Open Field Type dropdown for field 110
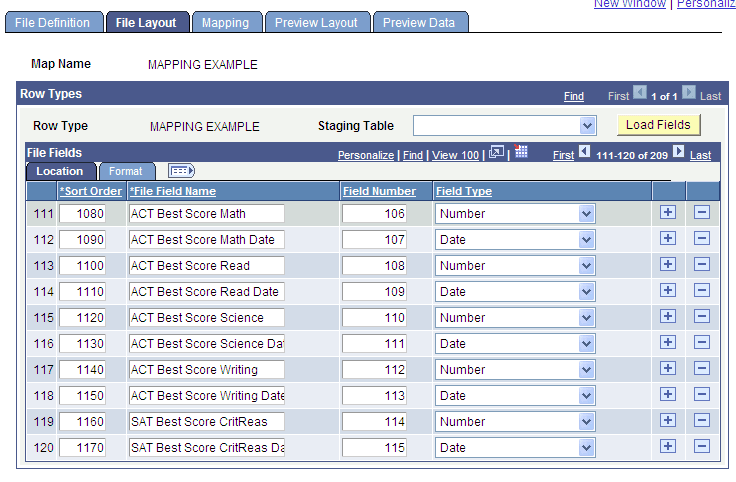Image resolution: width=736 pixels, height=482 pixels. point(586,318)
